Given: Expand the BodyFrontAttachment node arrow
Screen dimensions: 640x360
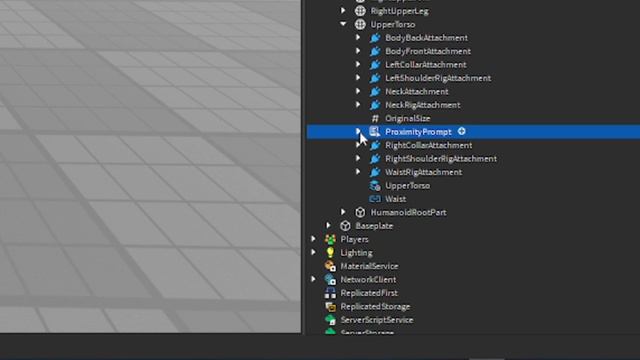Looking at the screenshot, I should pyautogui.click(x=358, y=51).
